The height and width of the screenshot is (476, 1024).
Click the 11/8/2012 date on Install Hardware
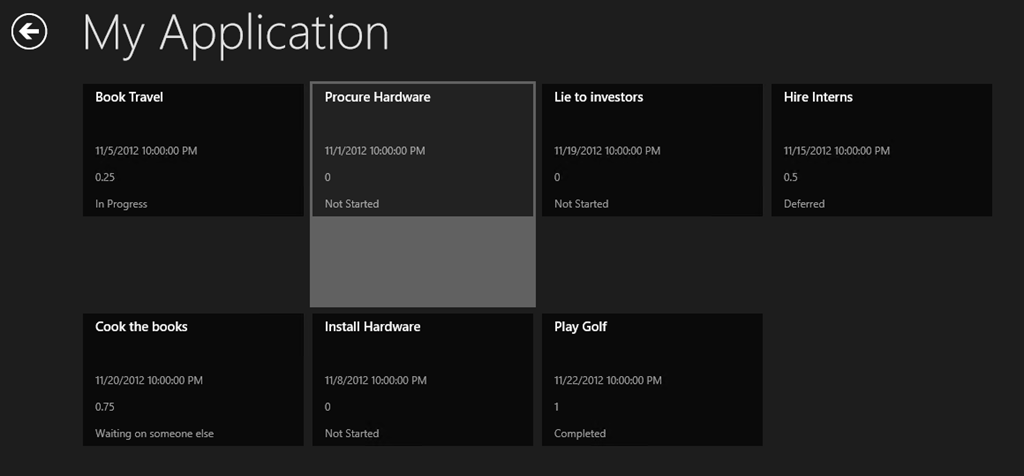click(x=376, y=380)
